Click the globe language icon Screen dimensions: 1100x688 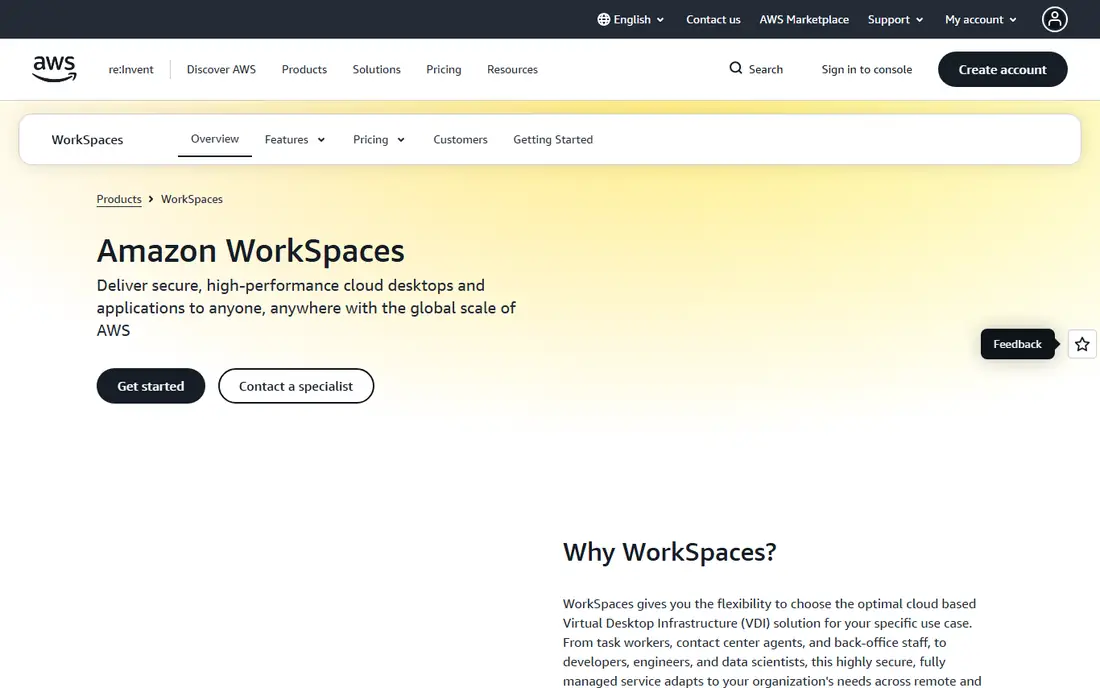(603, 20)
